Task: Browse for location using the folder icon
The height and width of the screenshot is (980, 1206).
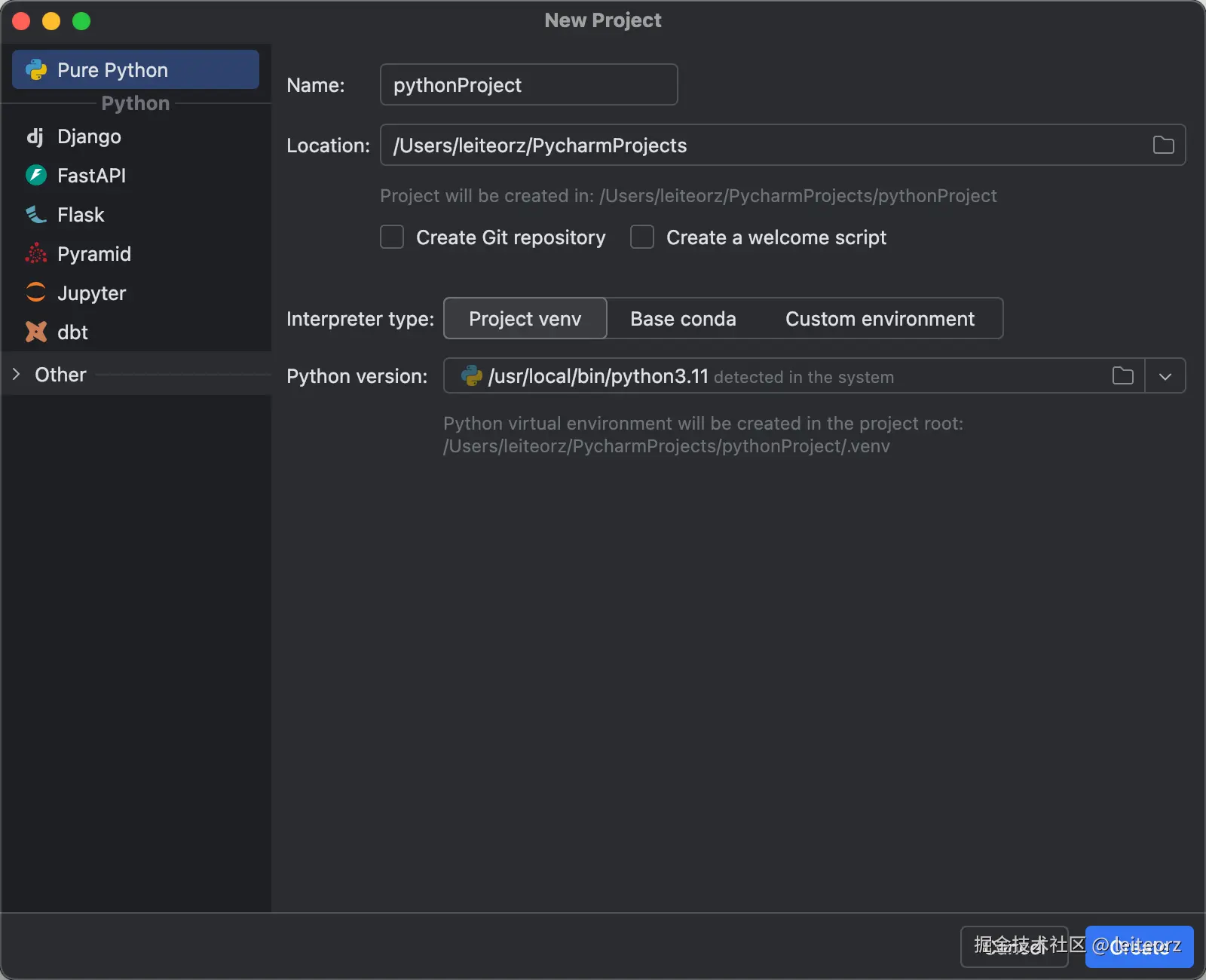Action: [1163, 145]
